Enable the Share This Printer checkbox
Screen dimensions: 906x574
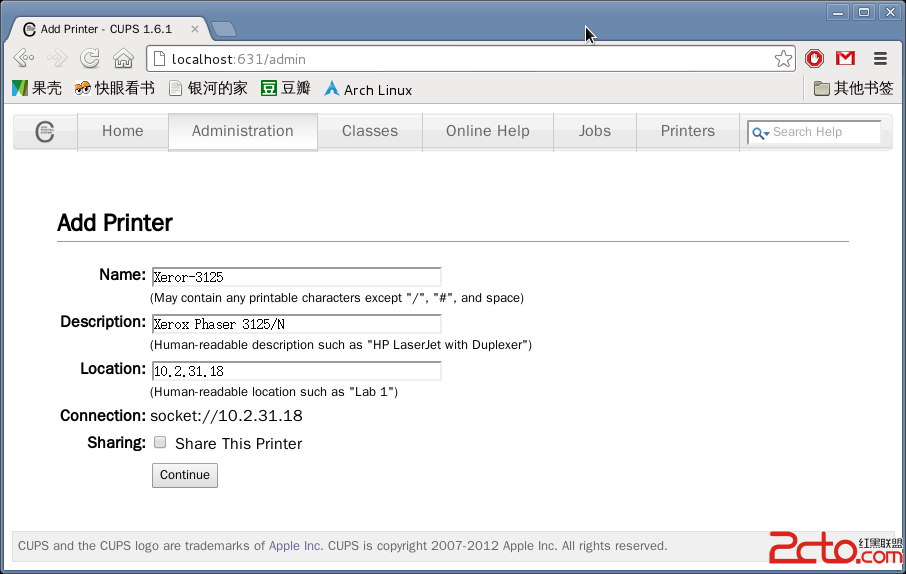click(160, 442)
